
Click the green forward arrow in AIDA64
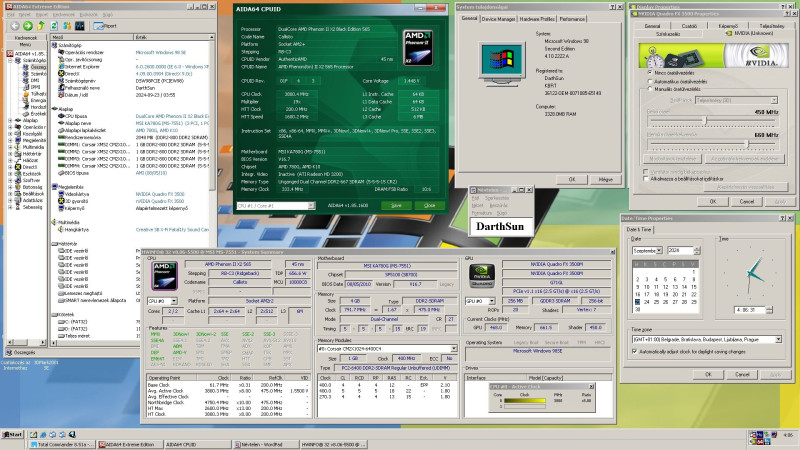coord(28,26)
